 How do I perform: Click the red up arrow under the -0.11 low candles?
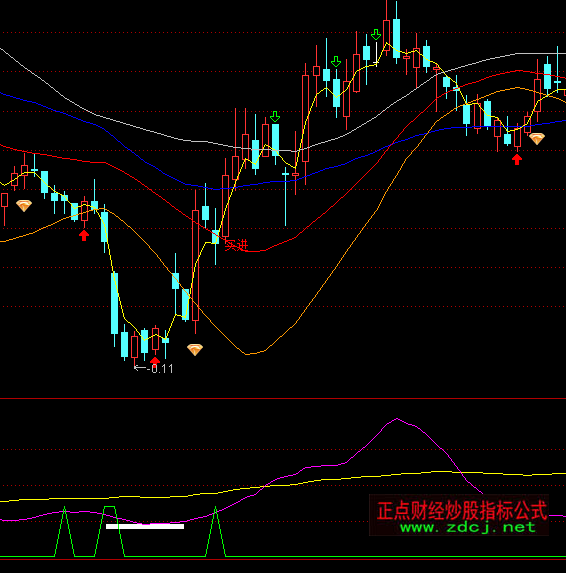point(155,360)
